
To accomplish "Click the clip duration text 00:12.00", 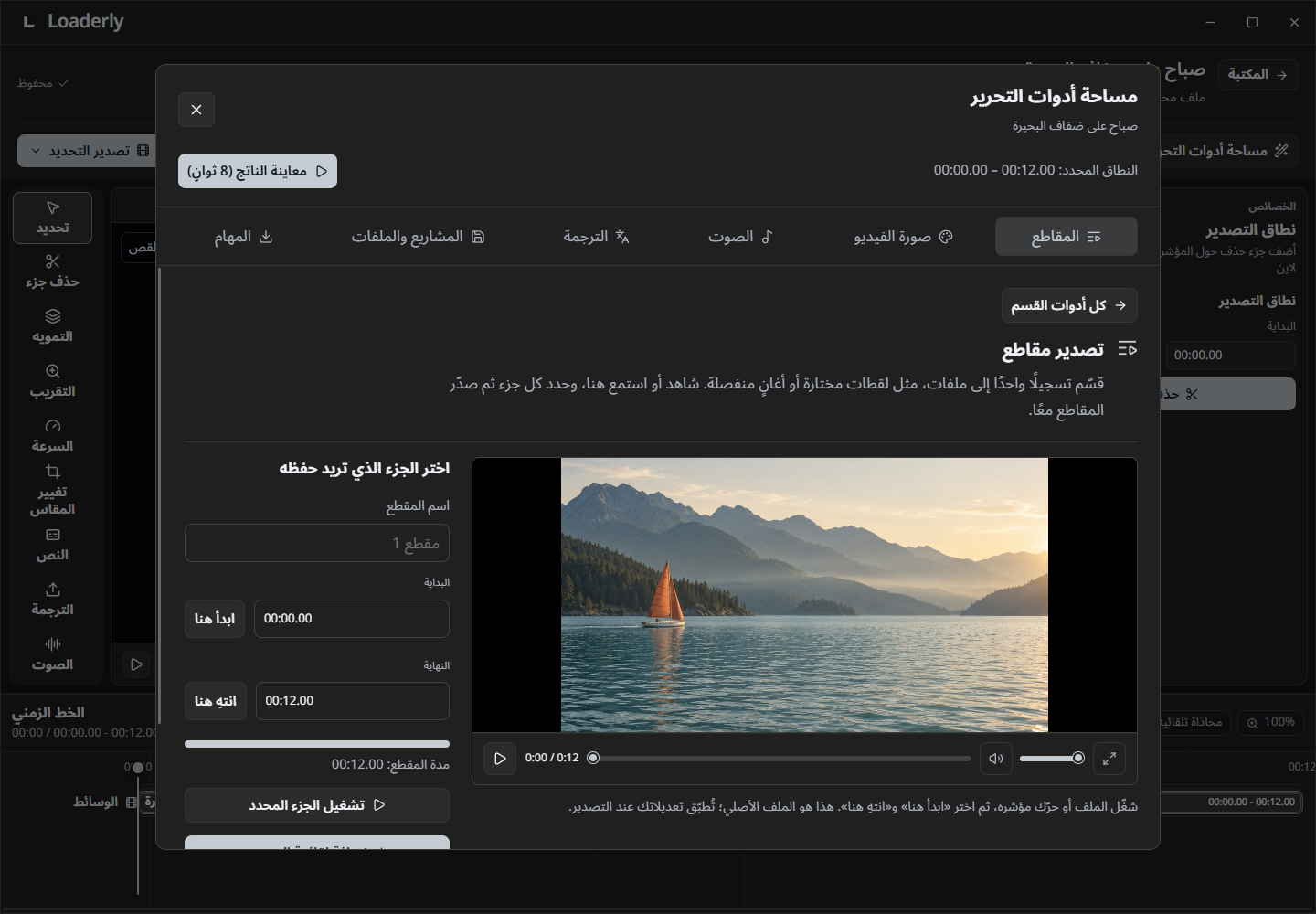I will pyautogui.click(x=390, y=764).
